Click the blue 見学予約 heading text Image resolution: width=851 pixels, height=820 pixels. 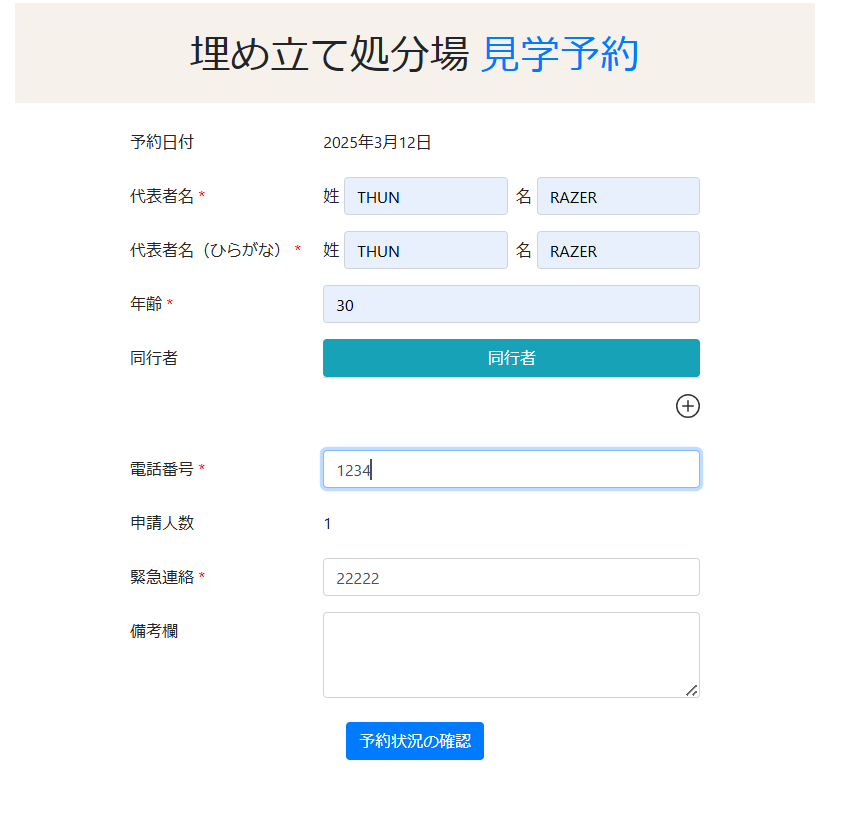pyautogui.click(x=559, y=54)
